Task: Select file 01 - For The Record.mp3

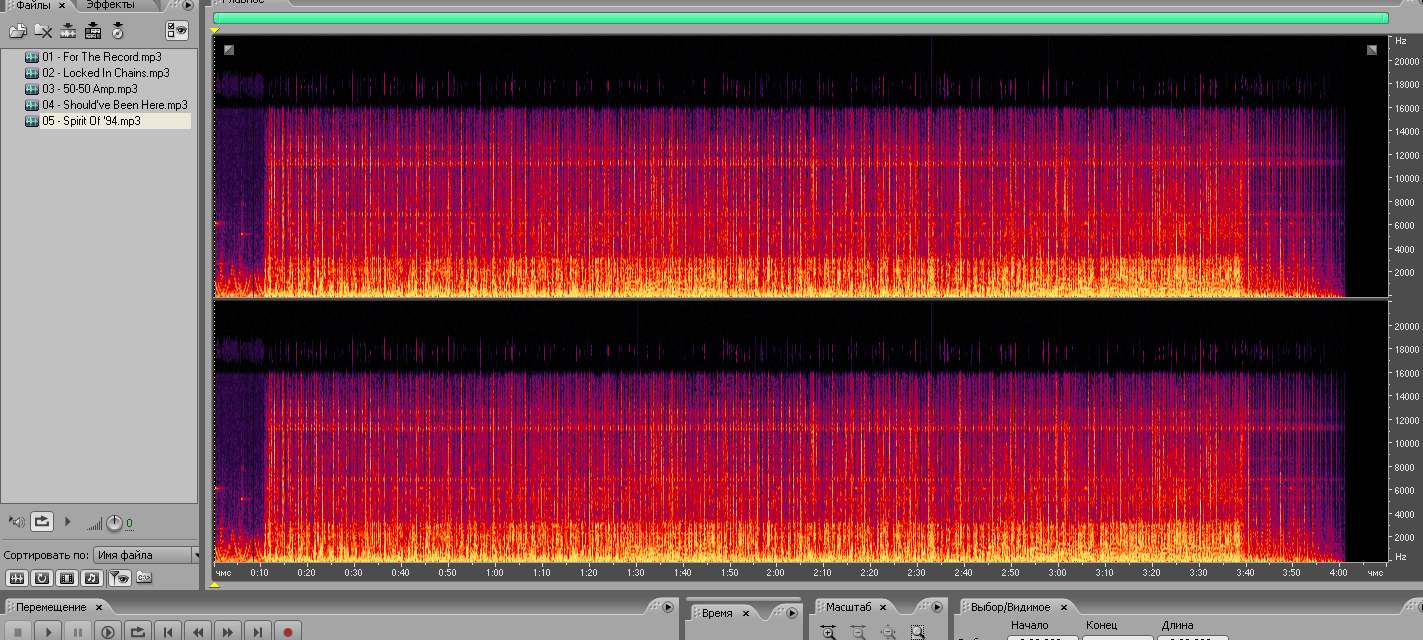Action: pyautogui.click(x=102, y=57)
